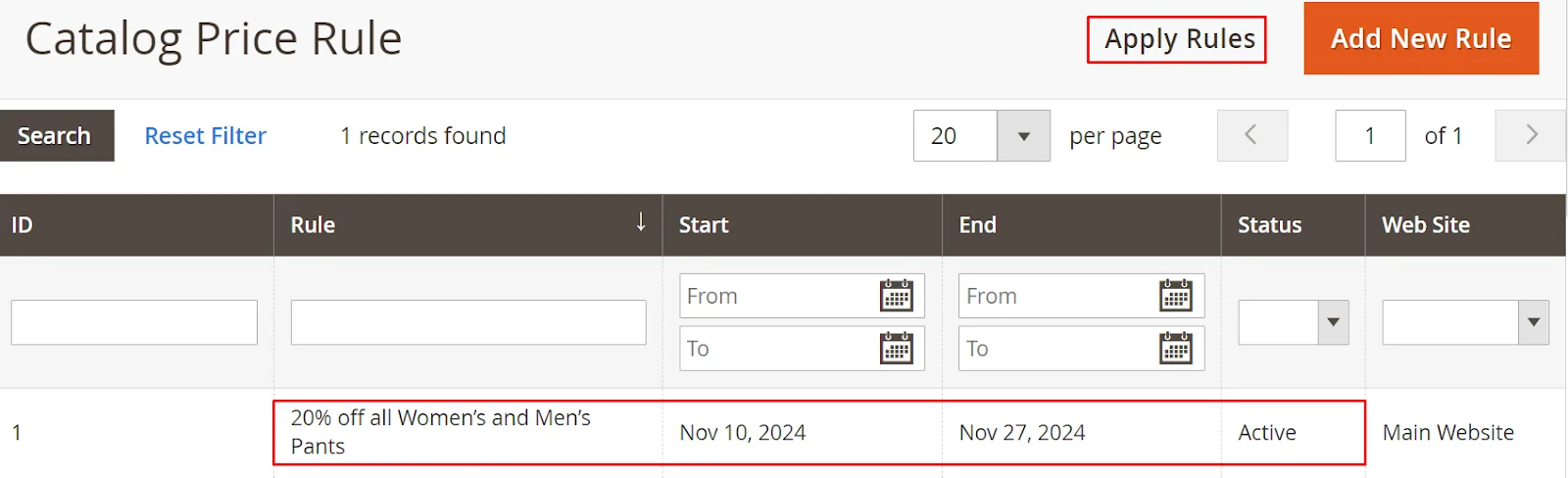Go to previous page arrow
1568x478 pixels.
tap(1251, 135)
